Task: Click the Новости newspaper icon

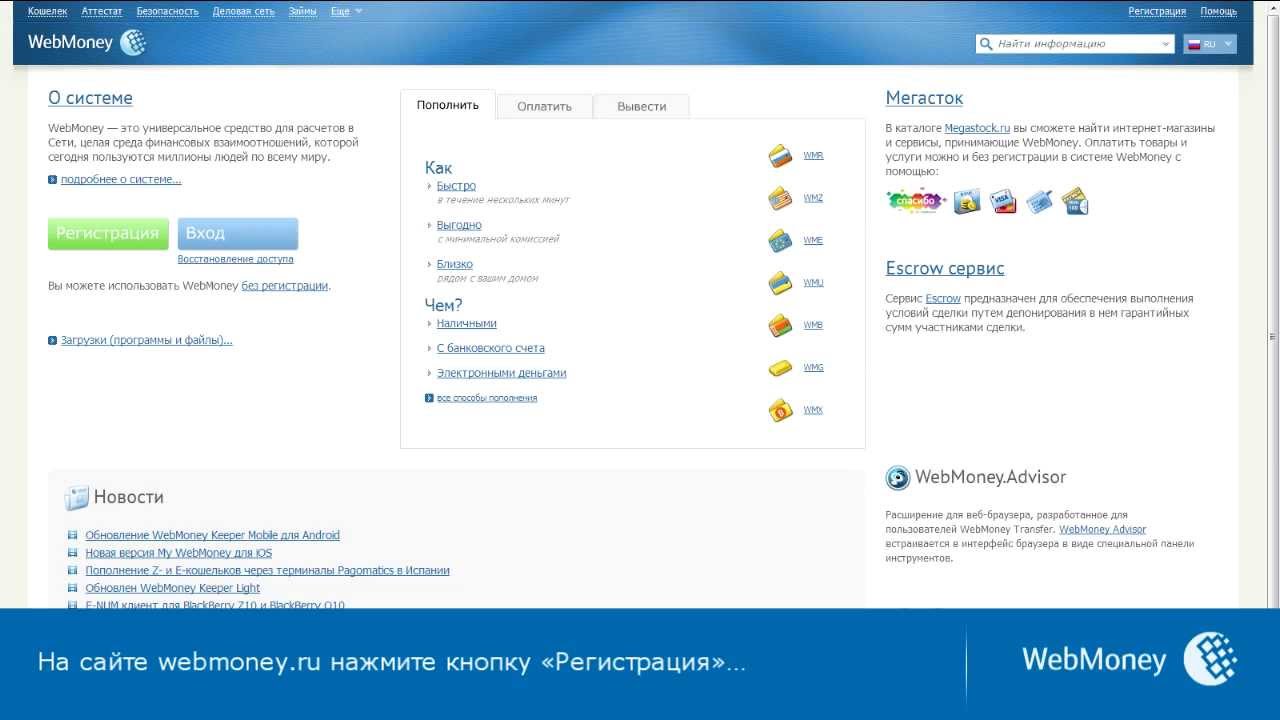Action: (76, 498)
